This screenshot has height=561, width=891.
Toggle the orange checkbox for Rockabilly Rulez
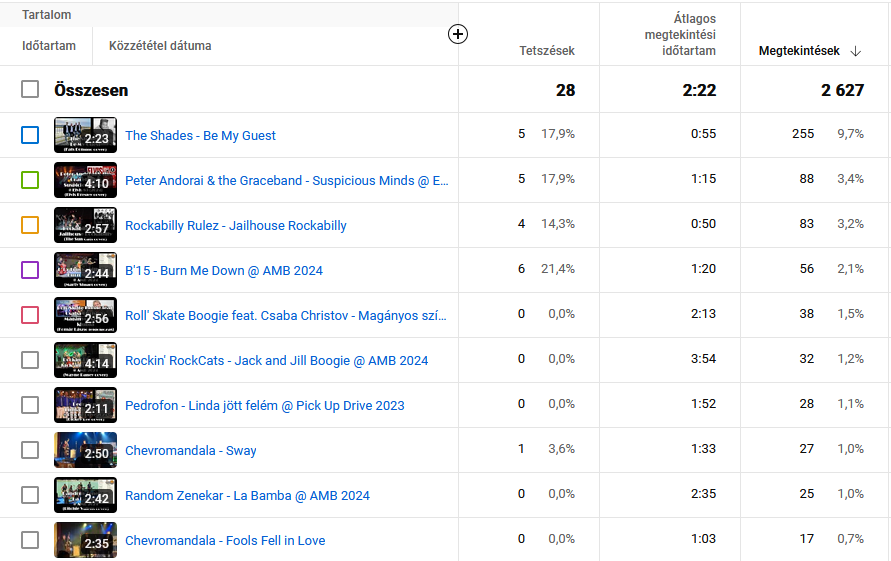pyautogui.click(x=30, y=225)
